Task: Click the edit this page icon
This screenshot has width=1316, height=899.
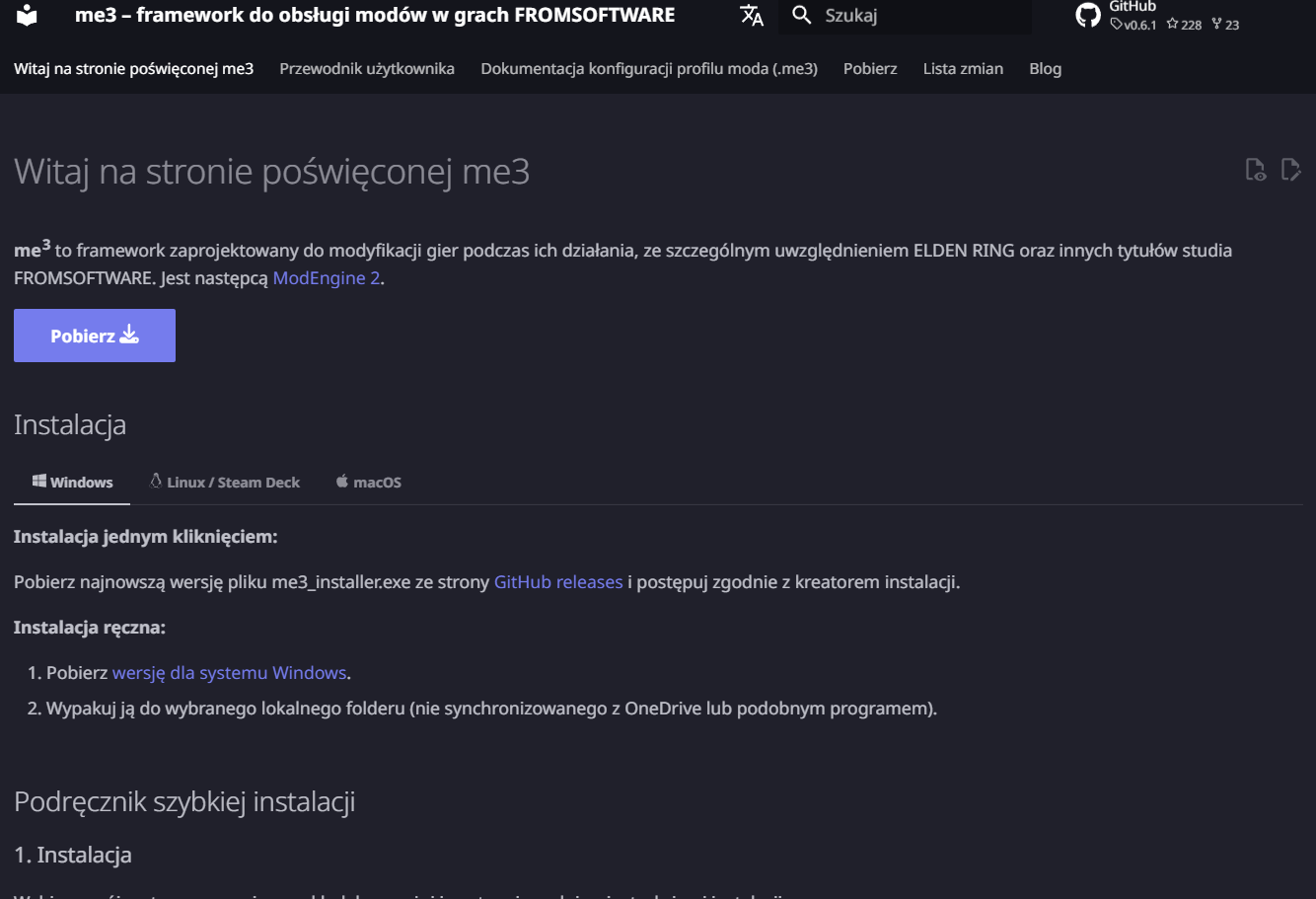Action: [x=1290, y=170]
